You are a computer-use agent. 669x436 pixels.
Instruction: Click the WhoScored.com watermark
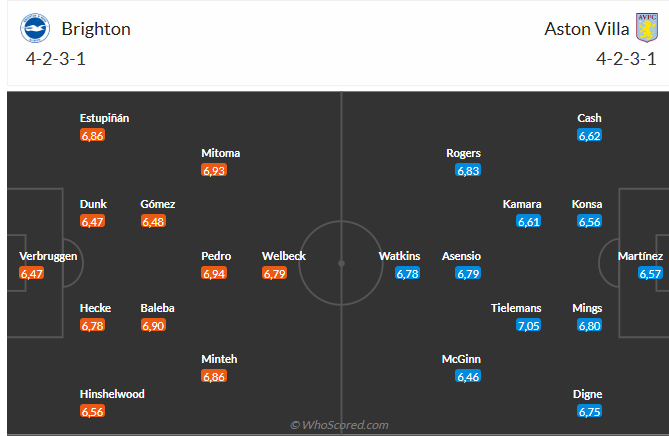tap(340, 425)
